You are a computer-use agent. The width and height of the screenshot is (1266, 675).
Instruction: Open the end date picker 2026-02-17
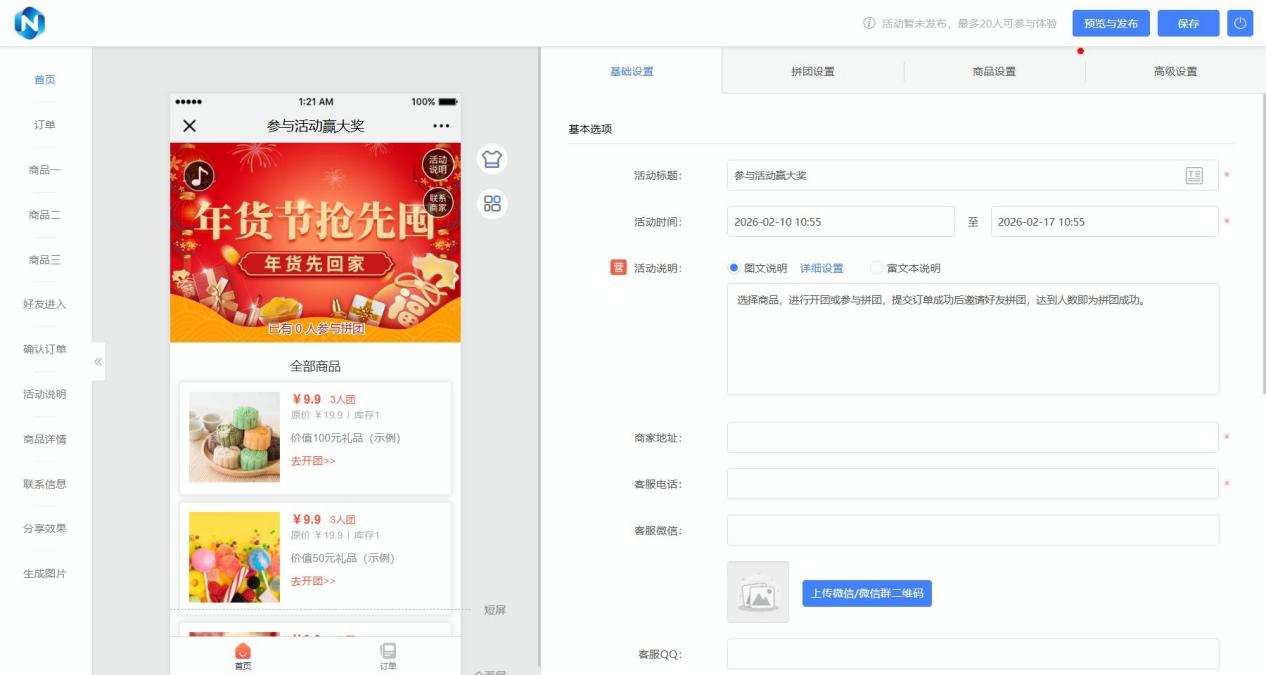[1104, 222]
